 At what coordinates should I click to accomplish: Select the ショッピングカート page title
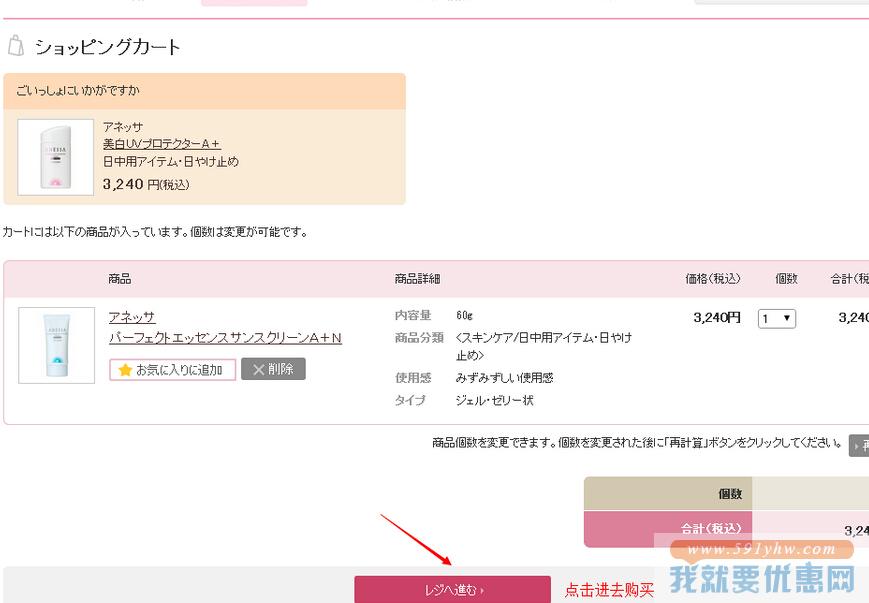click(108, 47)
